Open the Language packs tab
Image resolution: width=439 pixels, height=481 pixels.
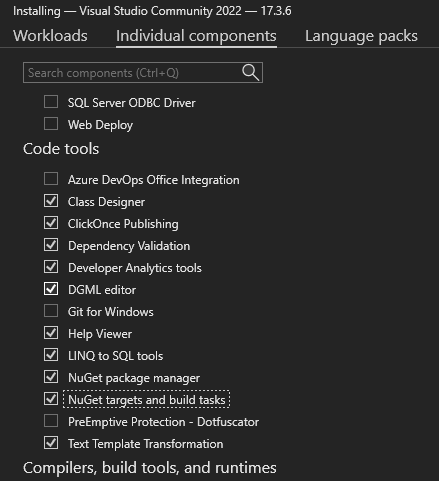361,36
